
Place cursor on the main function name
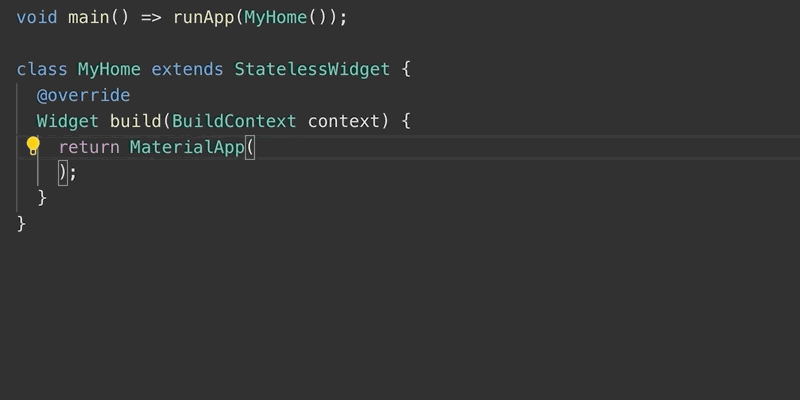[88, 18]
